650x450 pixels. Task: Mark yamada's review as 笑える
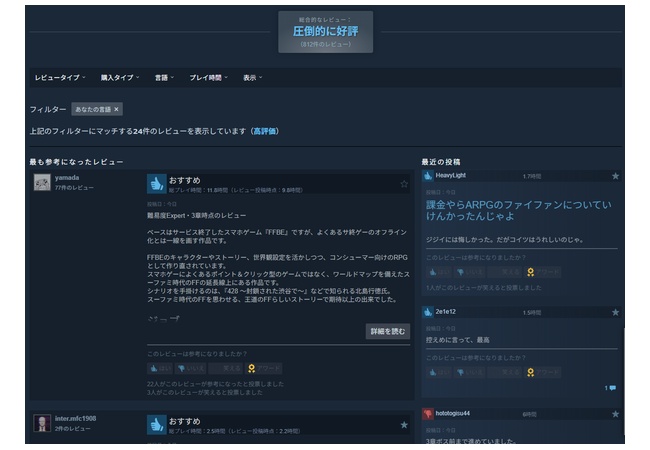click(x=225, y=368)
